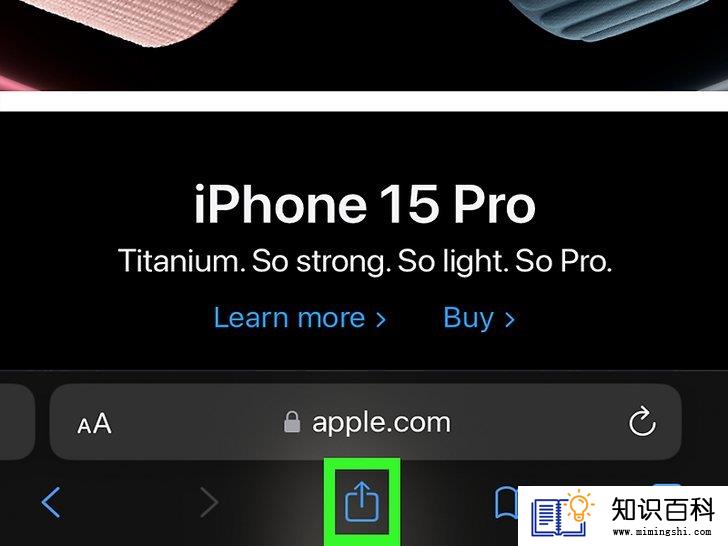728x546 pixels.
Task: Go back with the blue back arrow
Action: pyautogui.click(x=51, y=502)
